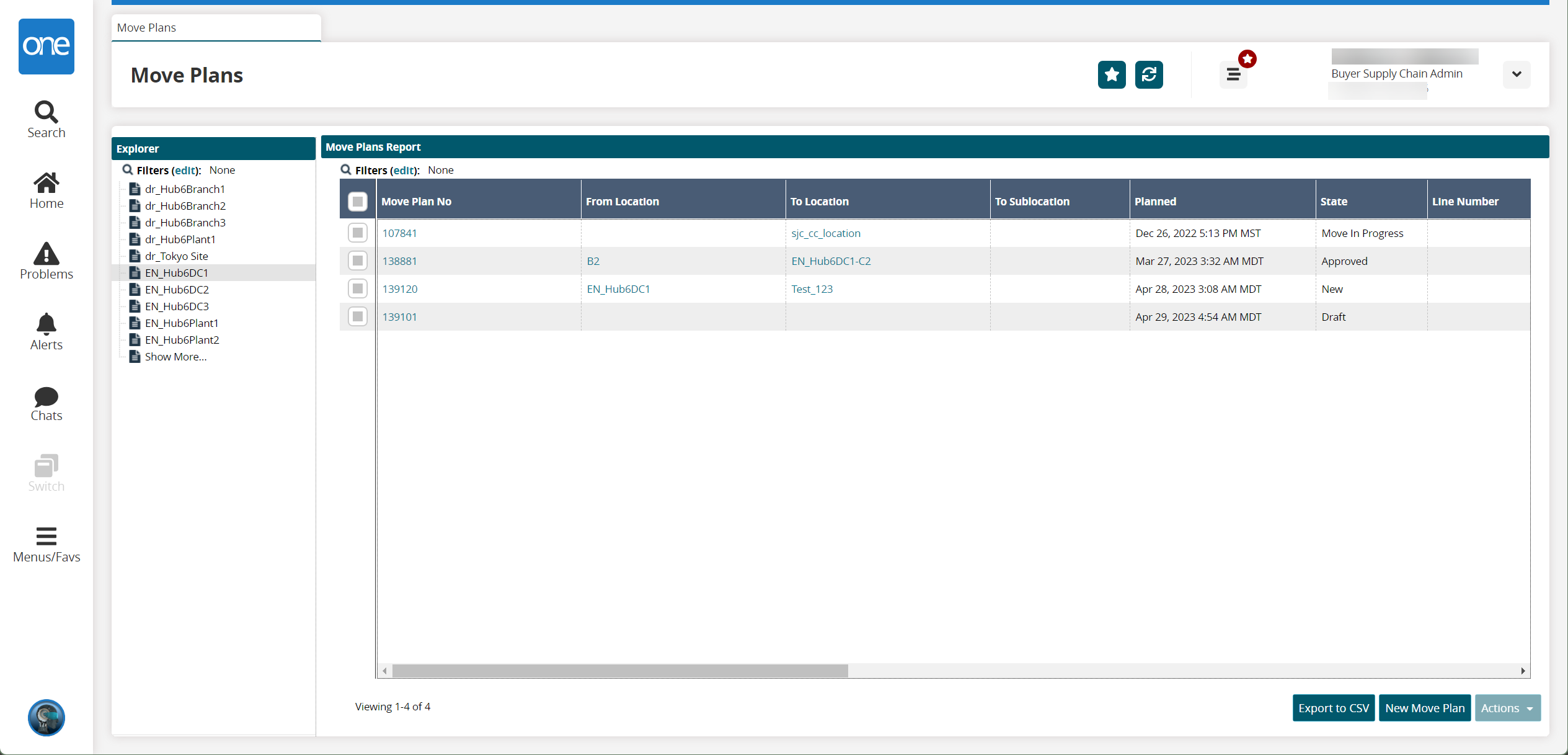Open move plan 107841 link

point(399,233)
